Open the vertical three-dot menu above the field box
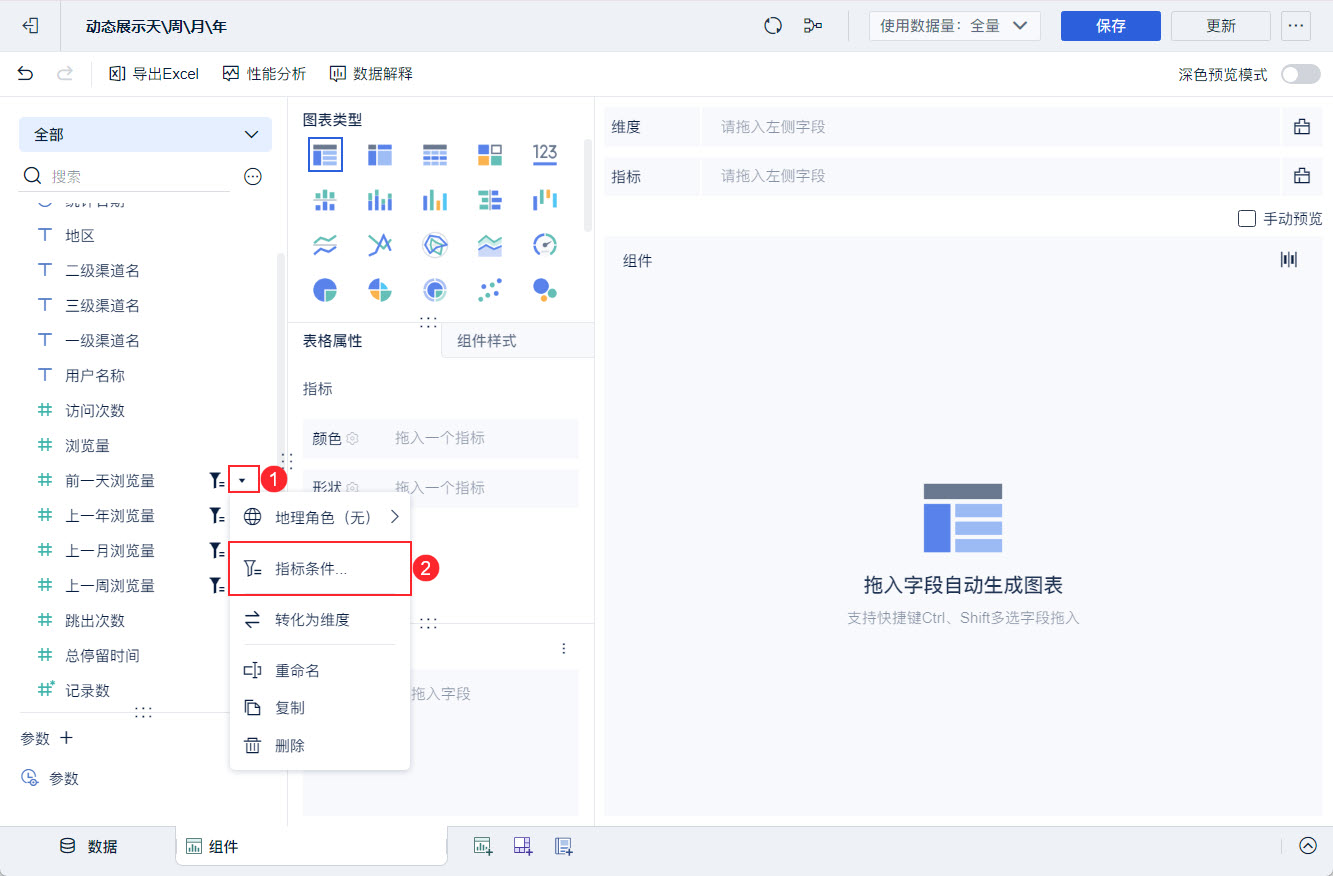1333x876 pixels. (x=564, y=649)
